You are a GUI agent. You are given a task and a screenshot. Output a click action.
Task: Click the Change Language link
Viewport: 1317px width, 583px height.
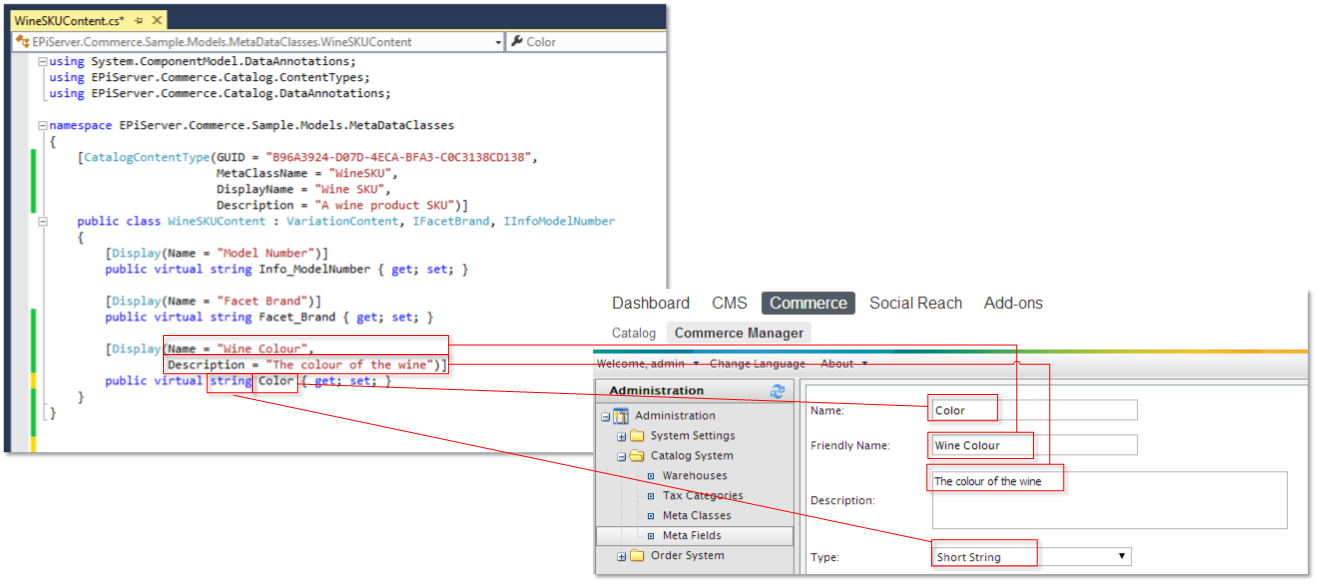point(757,364)
